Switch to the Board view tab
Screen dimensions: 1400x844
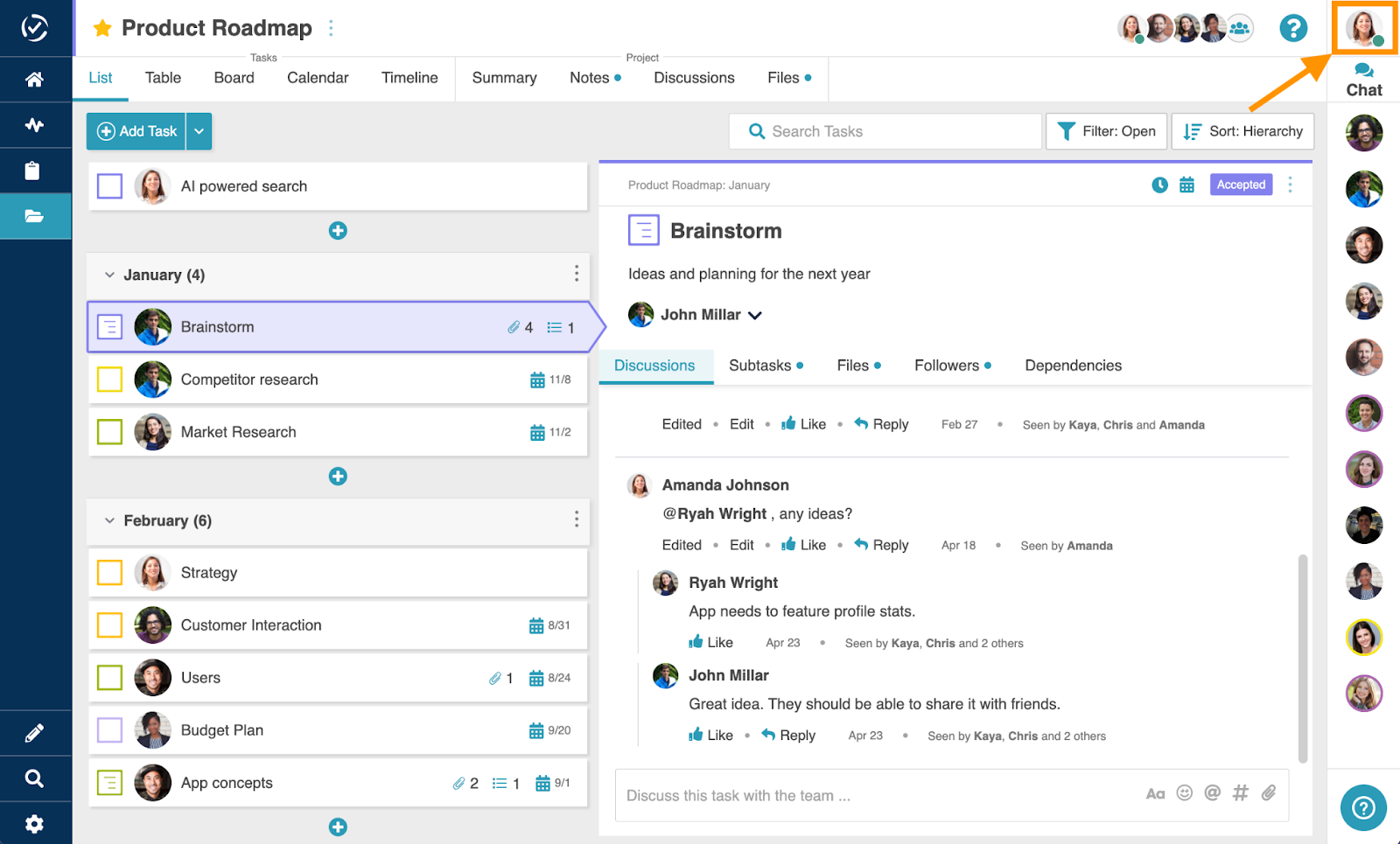234,78
